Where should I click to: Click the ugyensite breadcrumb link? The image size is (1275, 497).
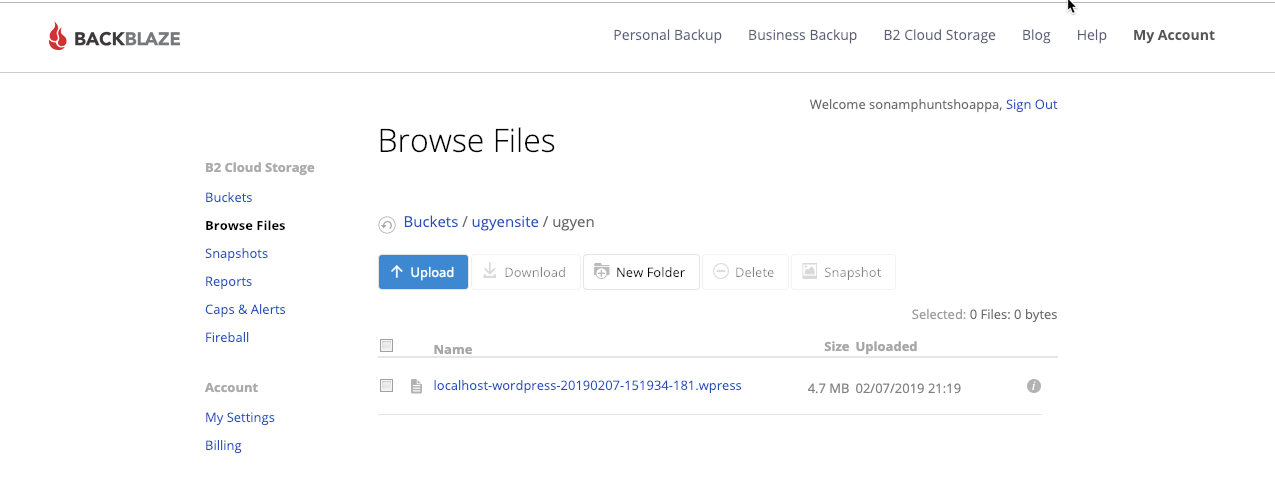pos(505,222)
